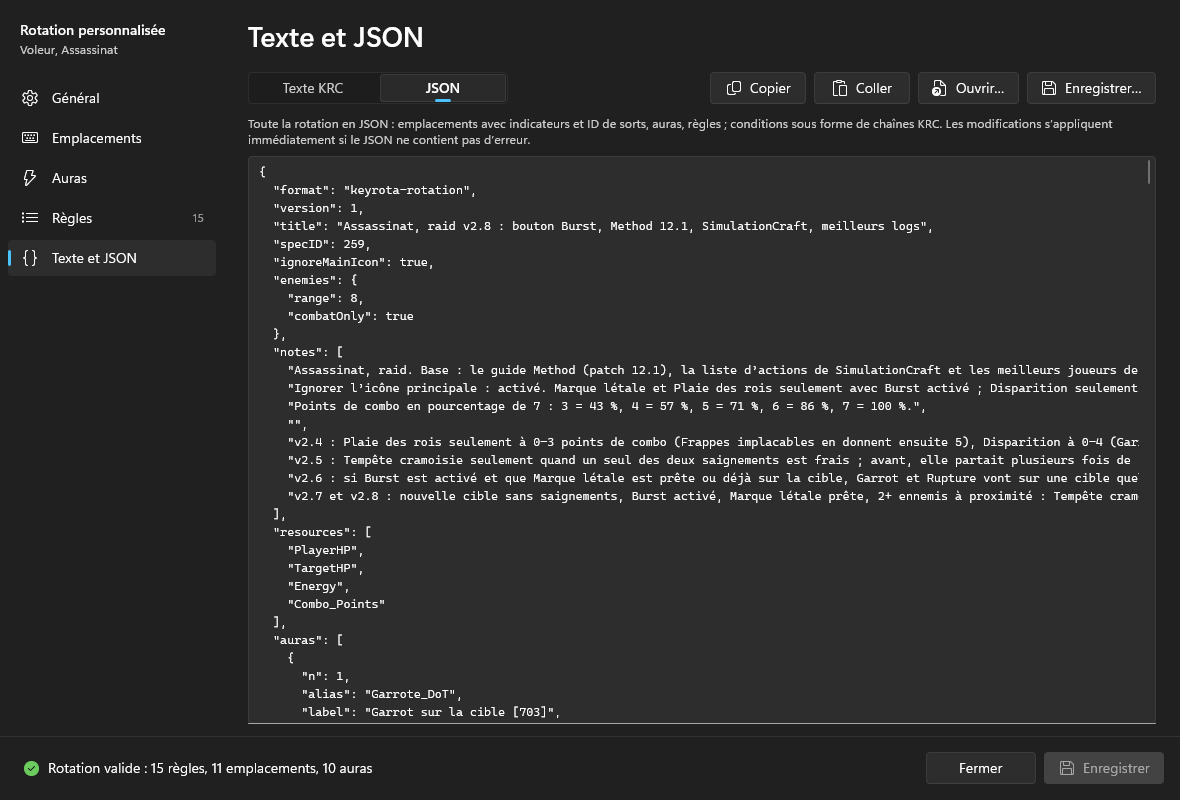The image size is (1180, 800).
Task: Click the note line starting "v2.7 et v2.8"
Action: (713, 496)
